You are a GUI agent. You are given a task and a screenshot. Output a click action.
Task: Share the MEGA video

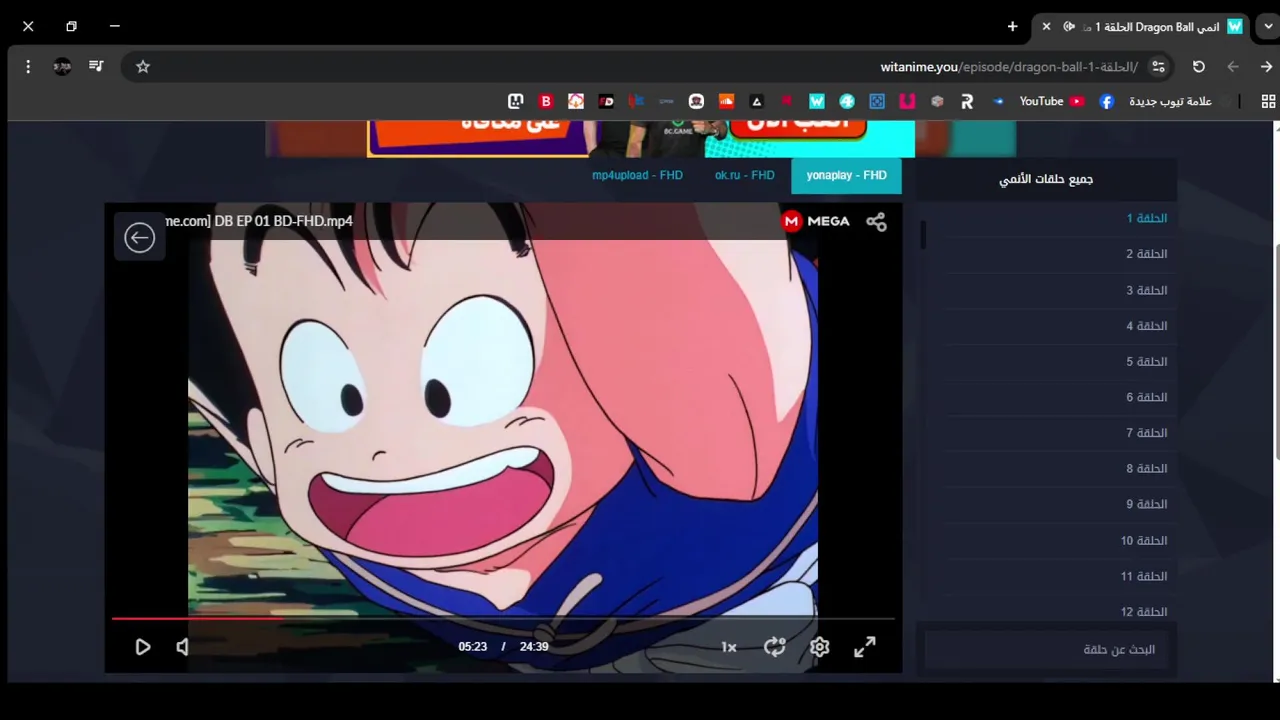click(876, 222)
